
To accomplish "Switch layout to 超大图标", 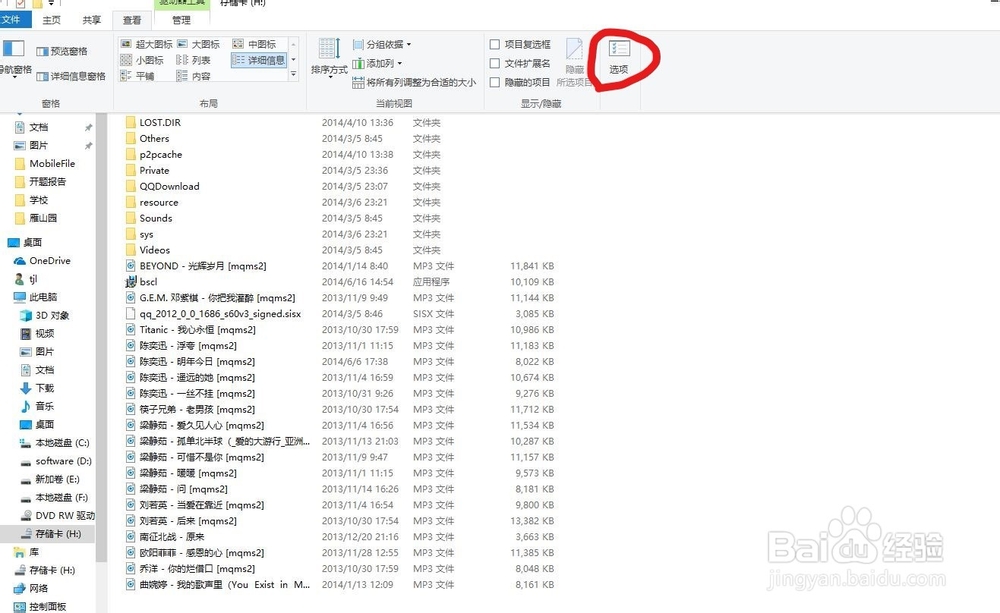I will 147,44.
